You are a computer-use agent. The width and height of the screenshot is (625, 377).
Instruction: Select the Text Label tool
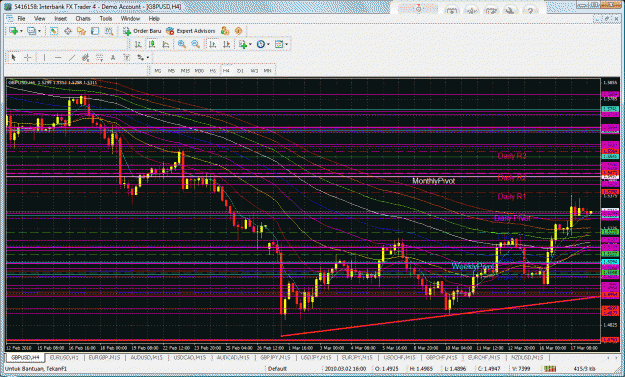(126, 58)
